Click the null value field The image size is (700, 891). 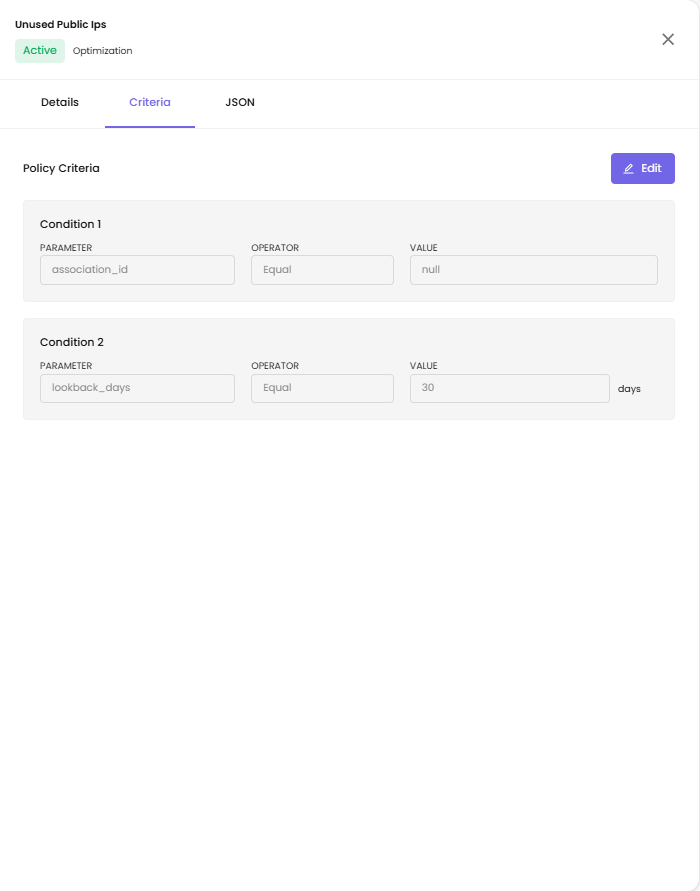pyautogui.click(x=533, y=270)
